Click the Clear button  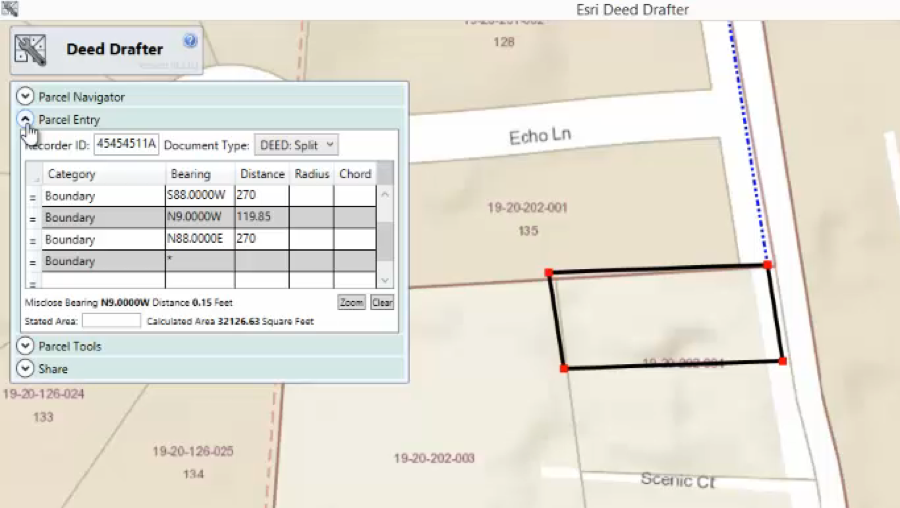(382, 303)
